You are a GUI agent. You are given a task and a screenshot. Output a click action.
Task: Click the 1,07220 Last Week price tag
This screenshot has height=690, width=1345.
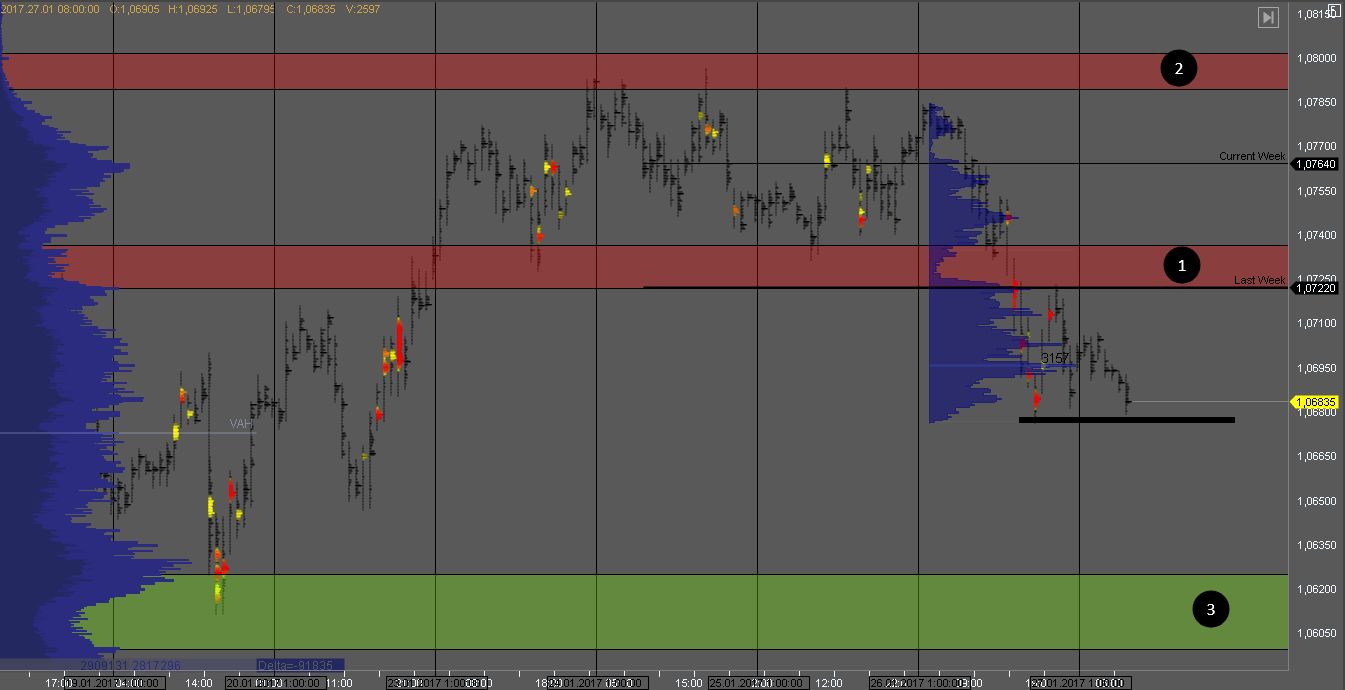tap(1314, 288)
